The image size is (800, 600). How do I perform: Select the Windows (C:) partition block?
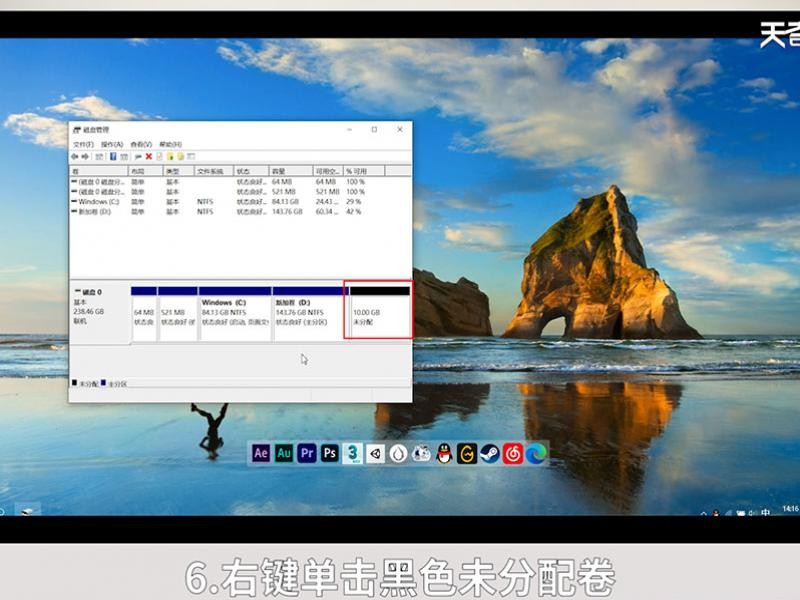235,313
